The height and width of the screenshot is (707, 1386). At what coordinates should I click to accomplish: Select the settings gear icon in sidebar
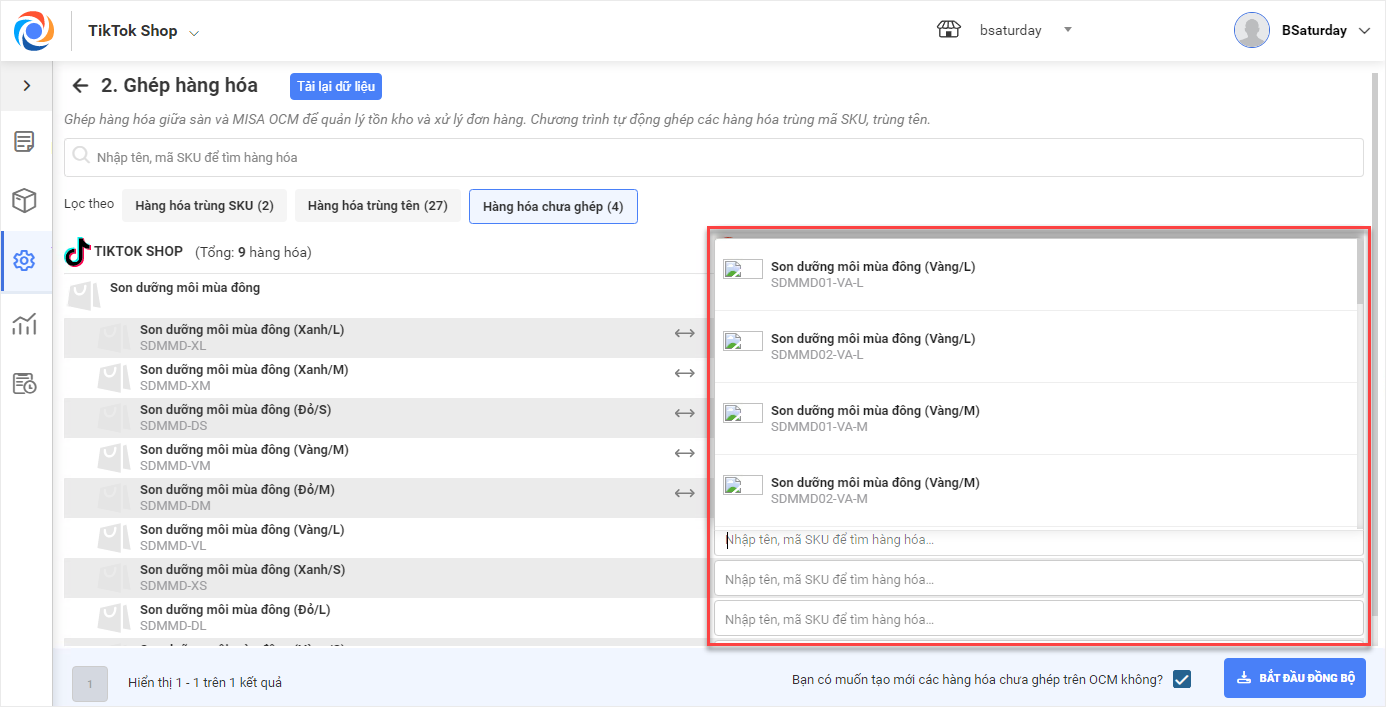click(25, 261)
